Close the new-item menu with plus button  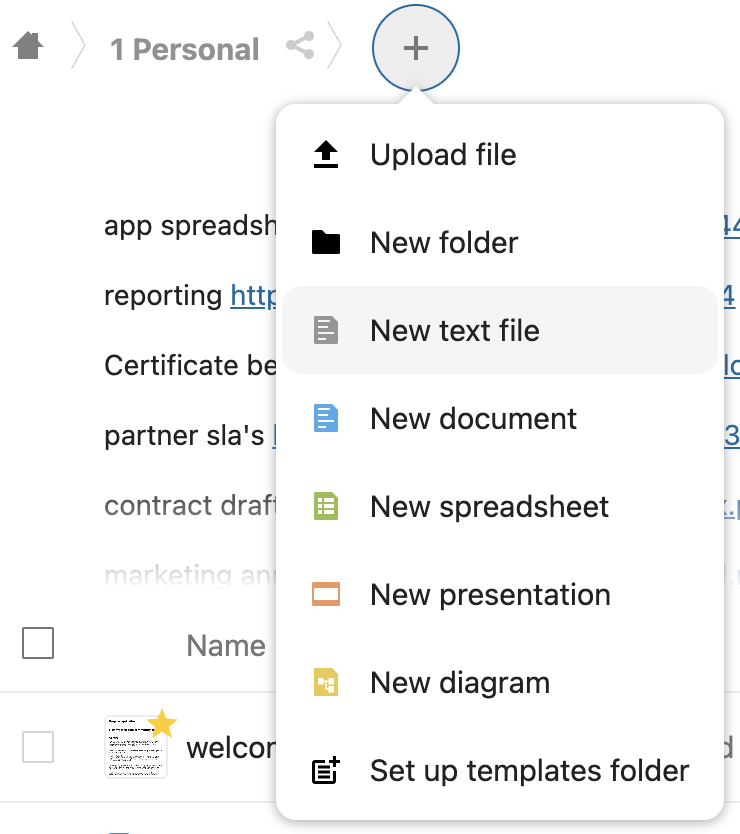point(415,48)
